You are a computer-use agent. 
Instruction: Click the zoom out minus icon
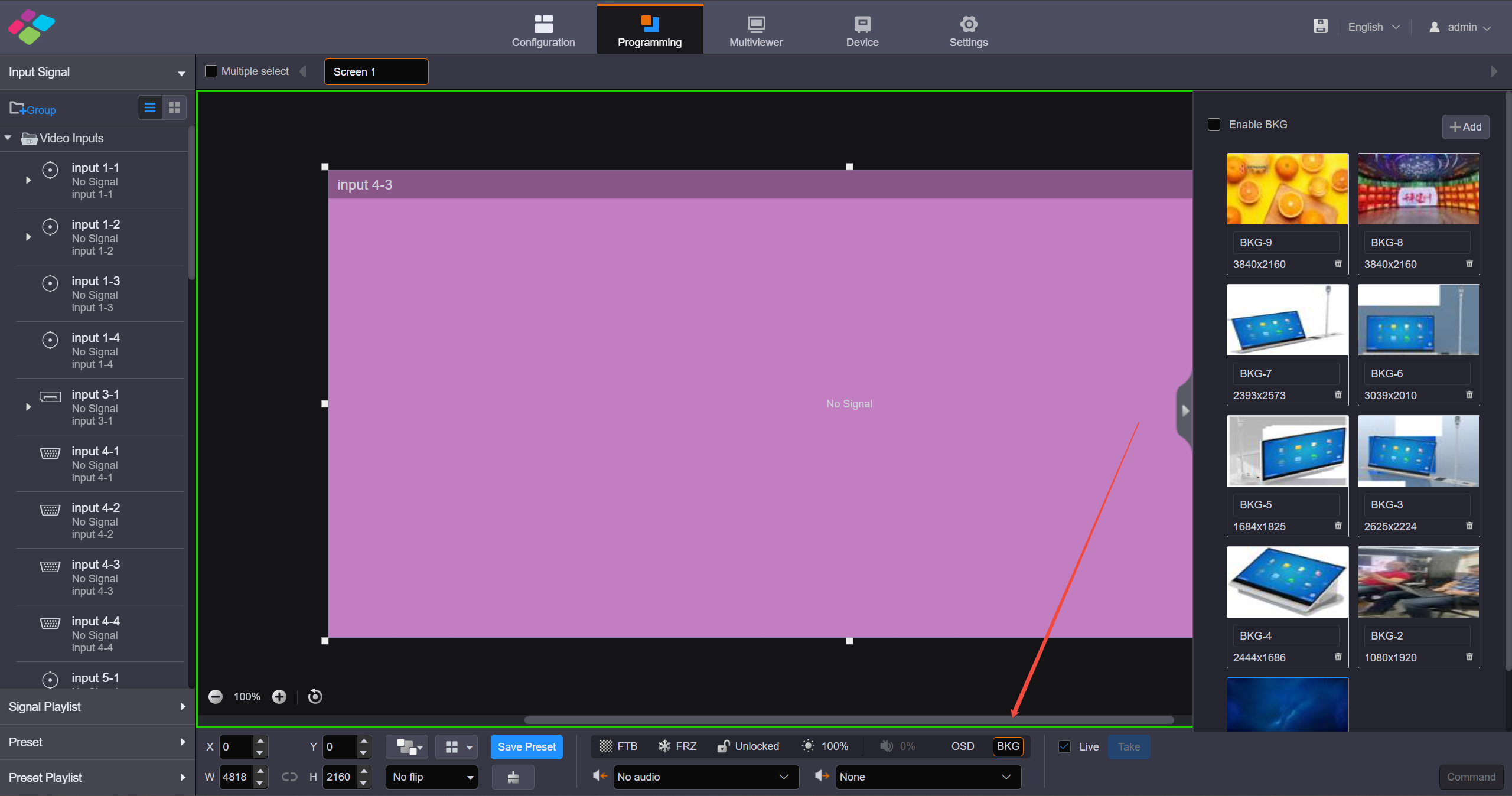click(x=216, y=697)
